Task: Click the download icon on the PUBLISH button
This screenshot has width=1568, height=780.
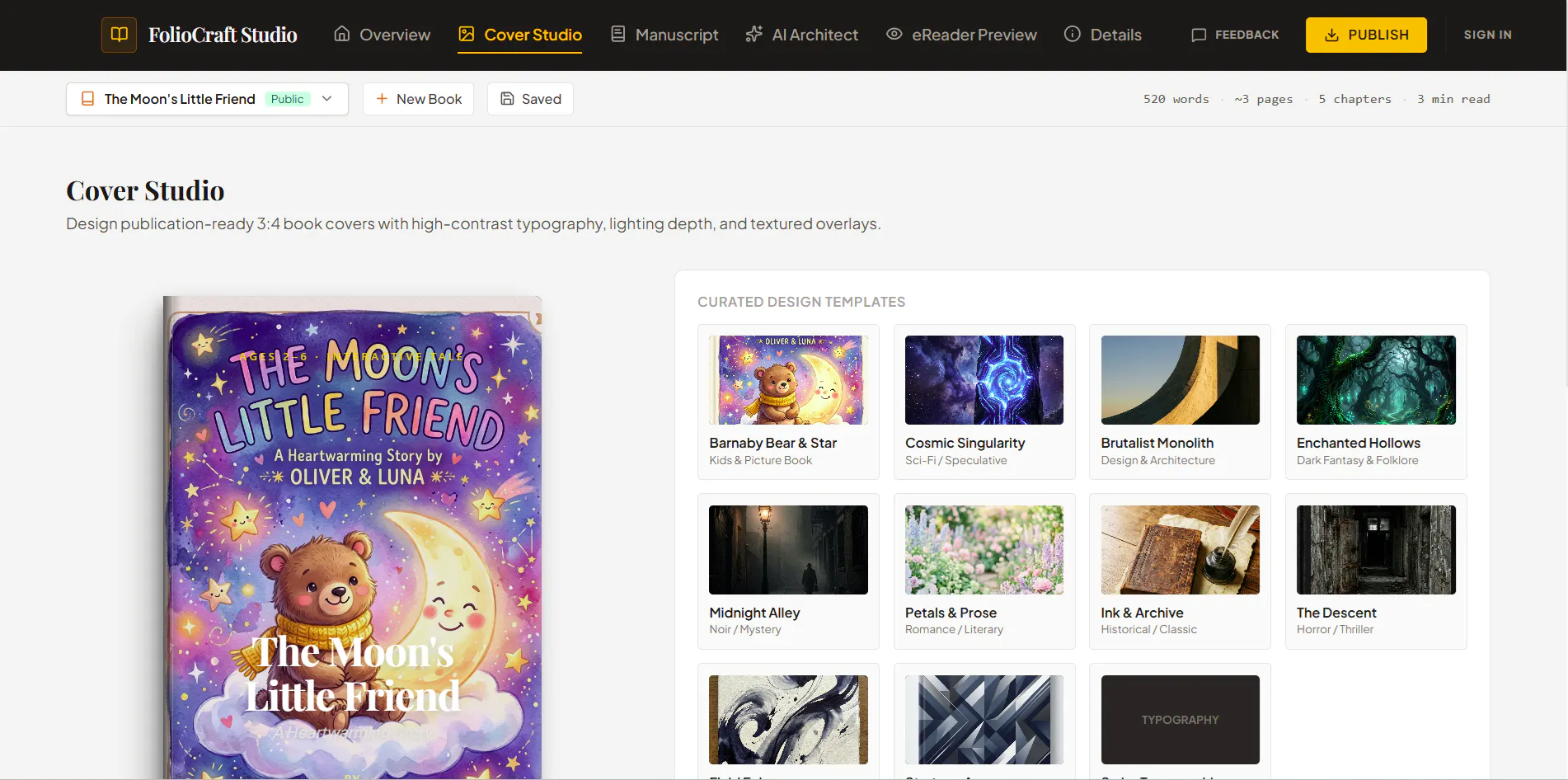Action: tap(1331, 35)
